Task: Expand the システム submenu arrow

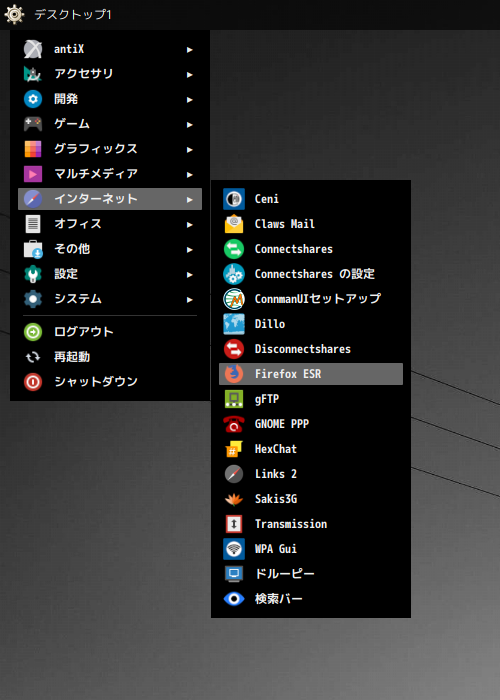Action: point(190,300)
